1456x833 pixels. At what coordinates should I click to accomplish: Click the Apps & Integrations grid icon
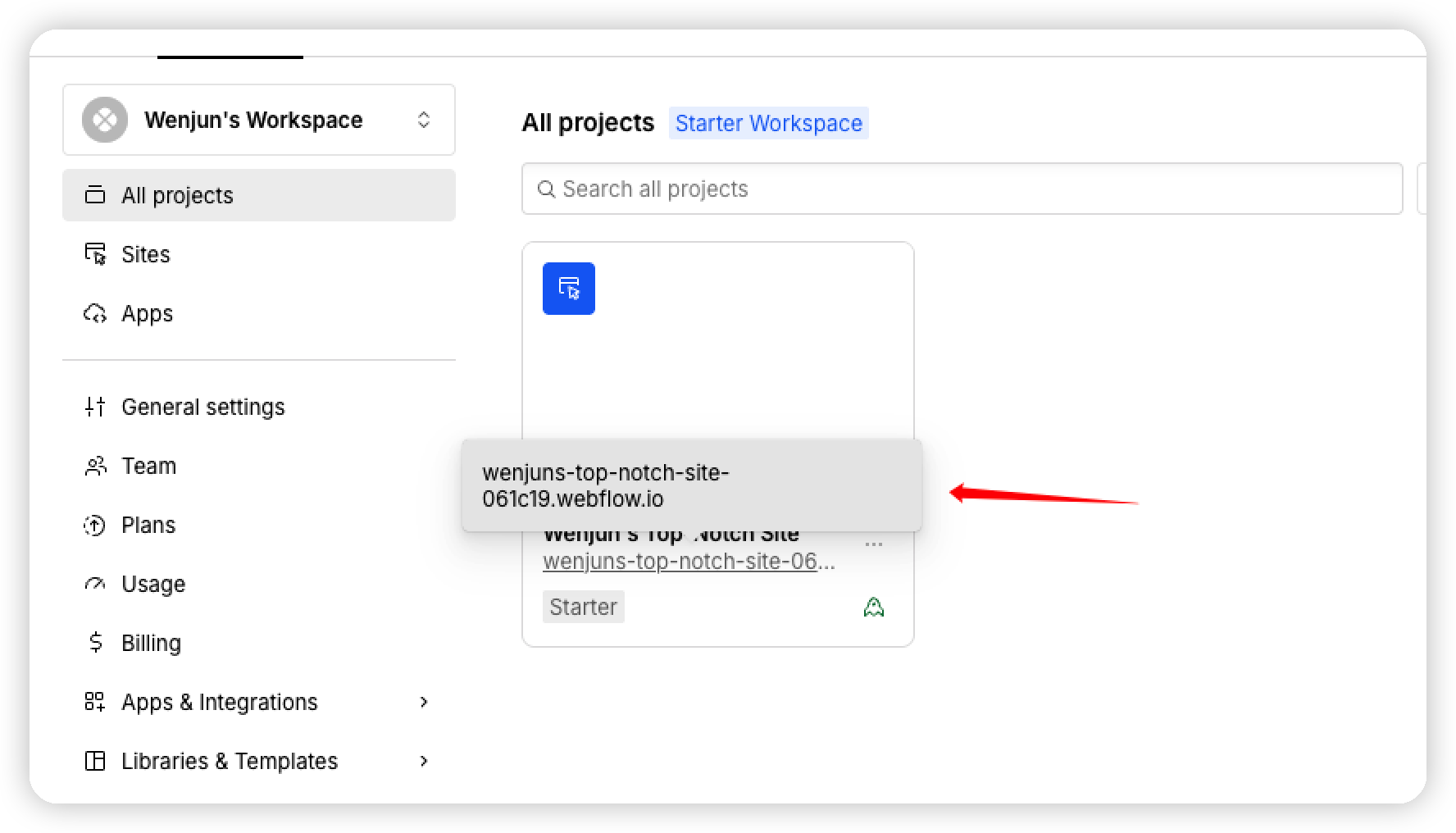95,702
